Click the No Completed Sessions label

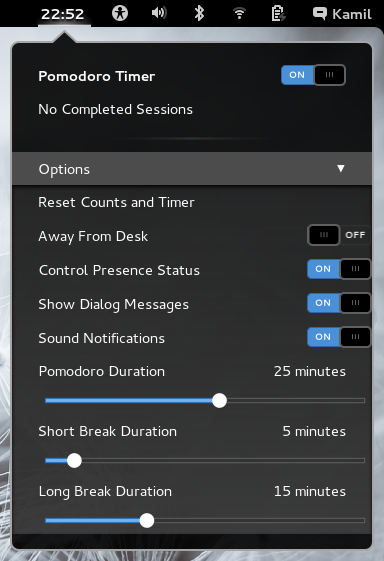(x=116, y=109)
